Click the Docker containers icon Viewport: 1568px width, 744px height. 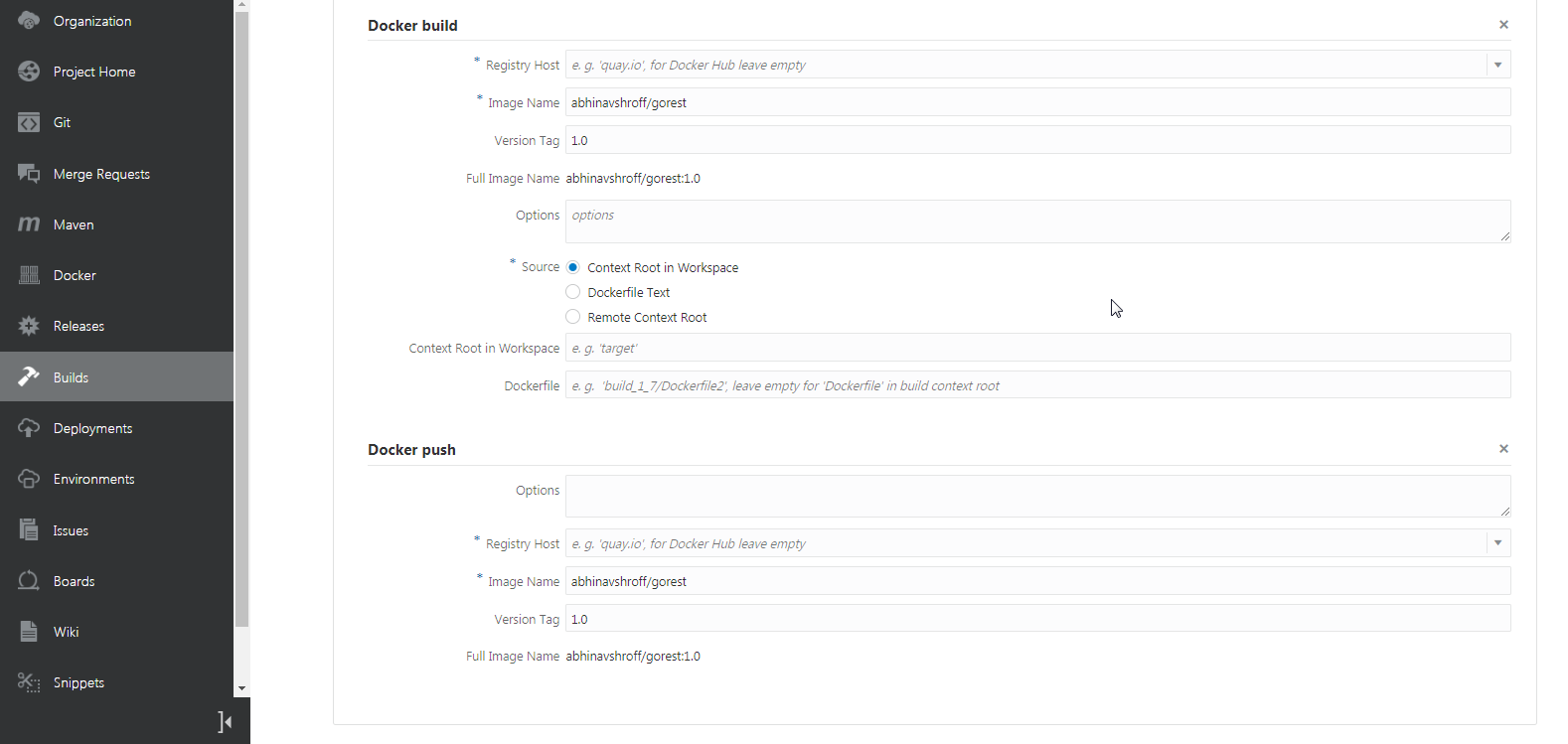[x=29, y=275]
